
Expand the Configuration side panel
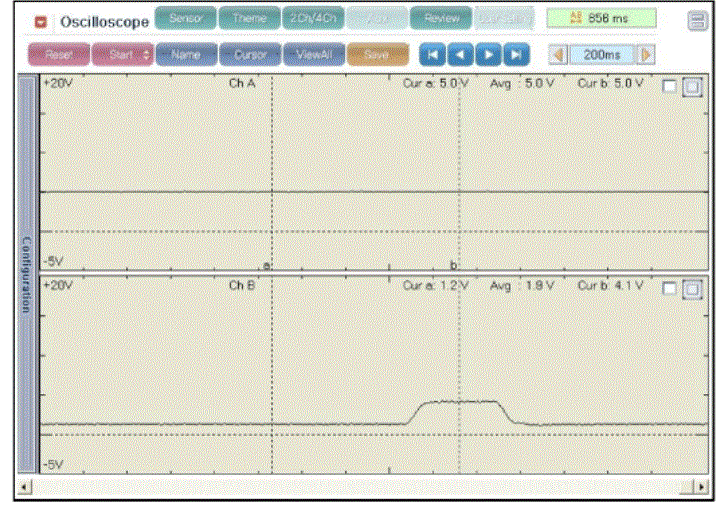(x=26, y=274)
